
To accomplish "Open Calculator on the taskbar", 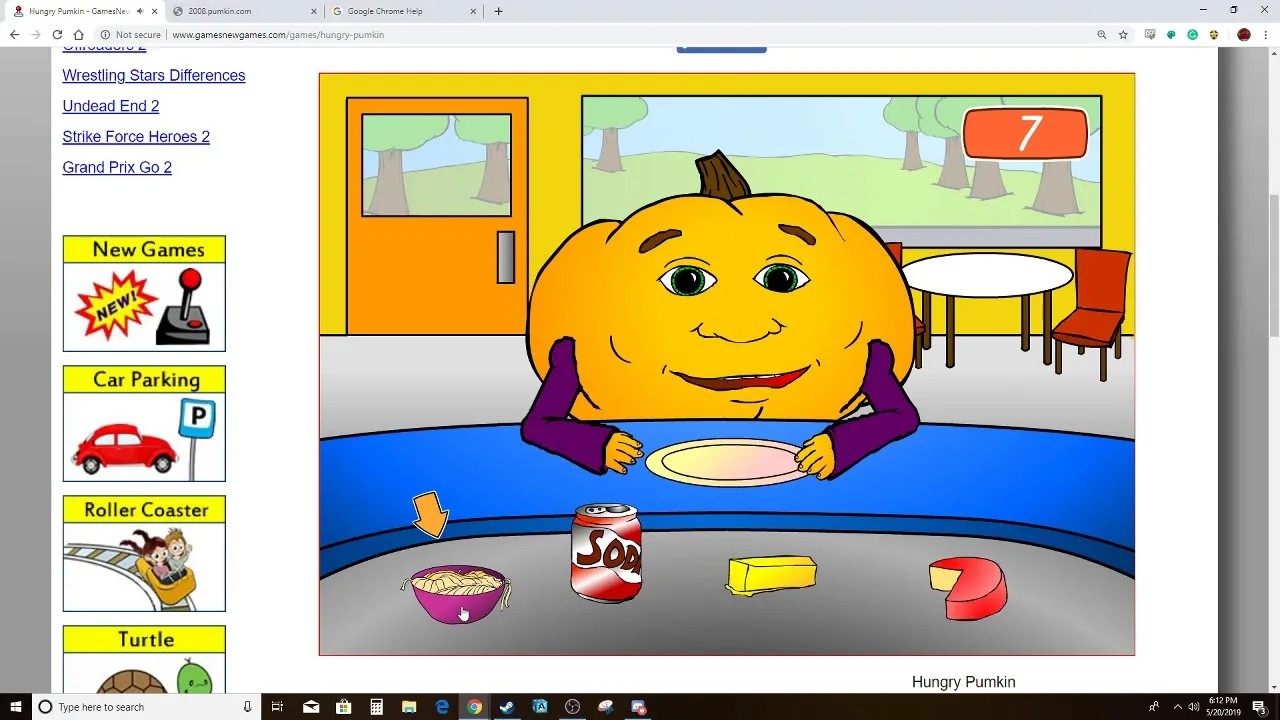I will pyautogui.click(x=376, y=707).
